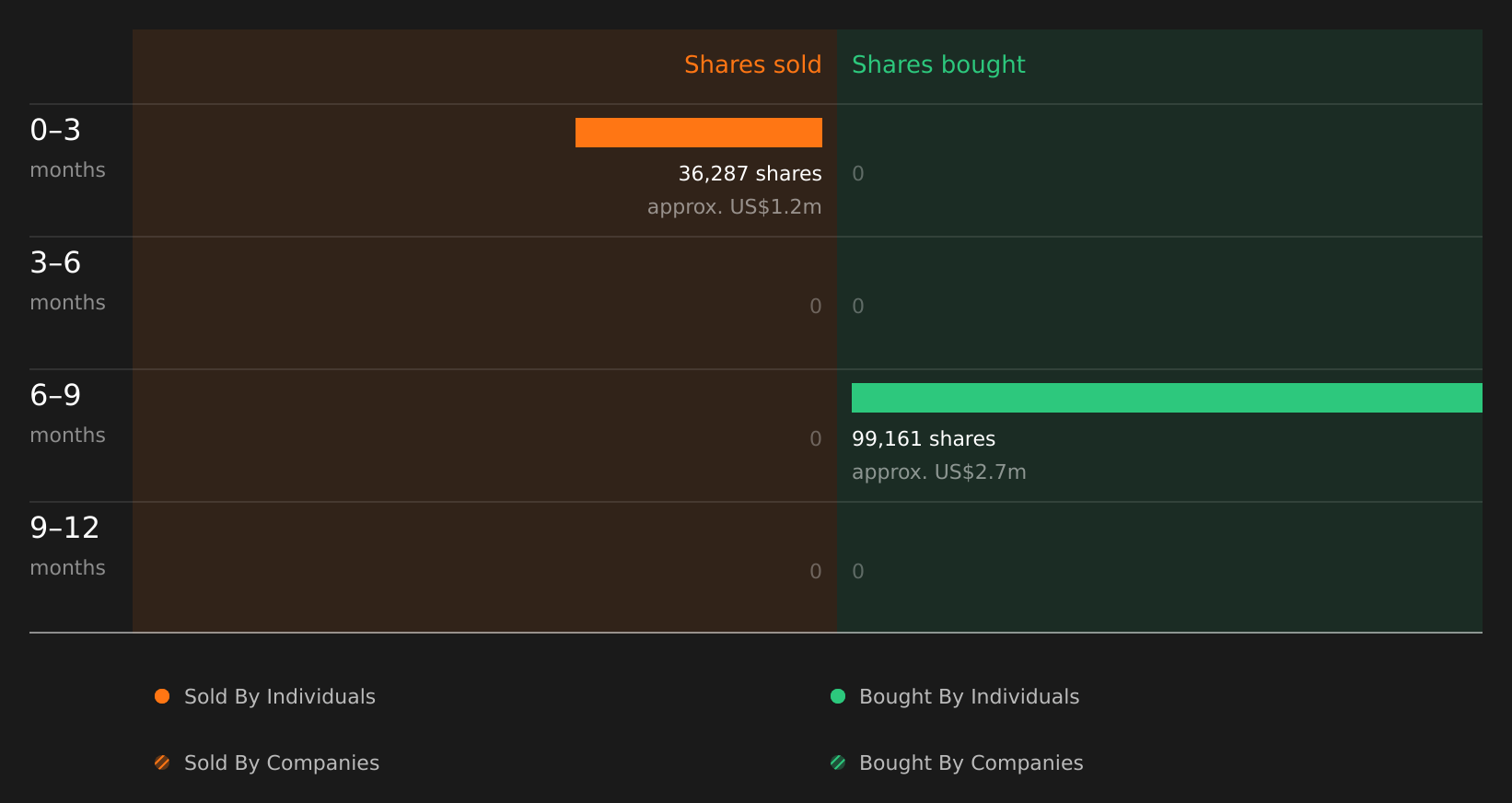Click the 36,287 shares value
The width and height of the screenshot is (1512, 803).
750,173
